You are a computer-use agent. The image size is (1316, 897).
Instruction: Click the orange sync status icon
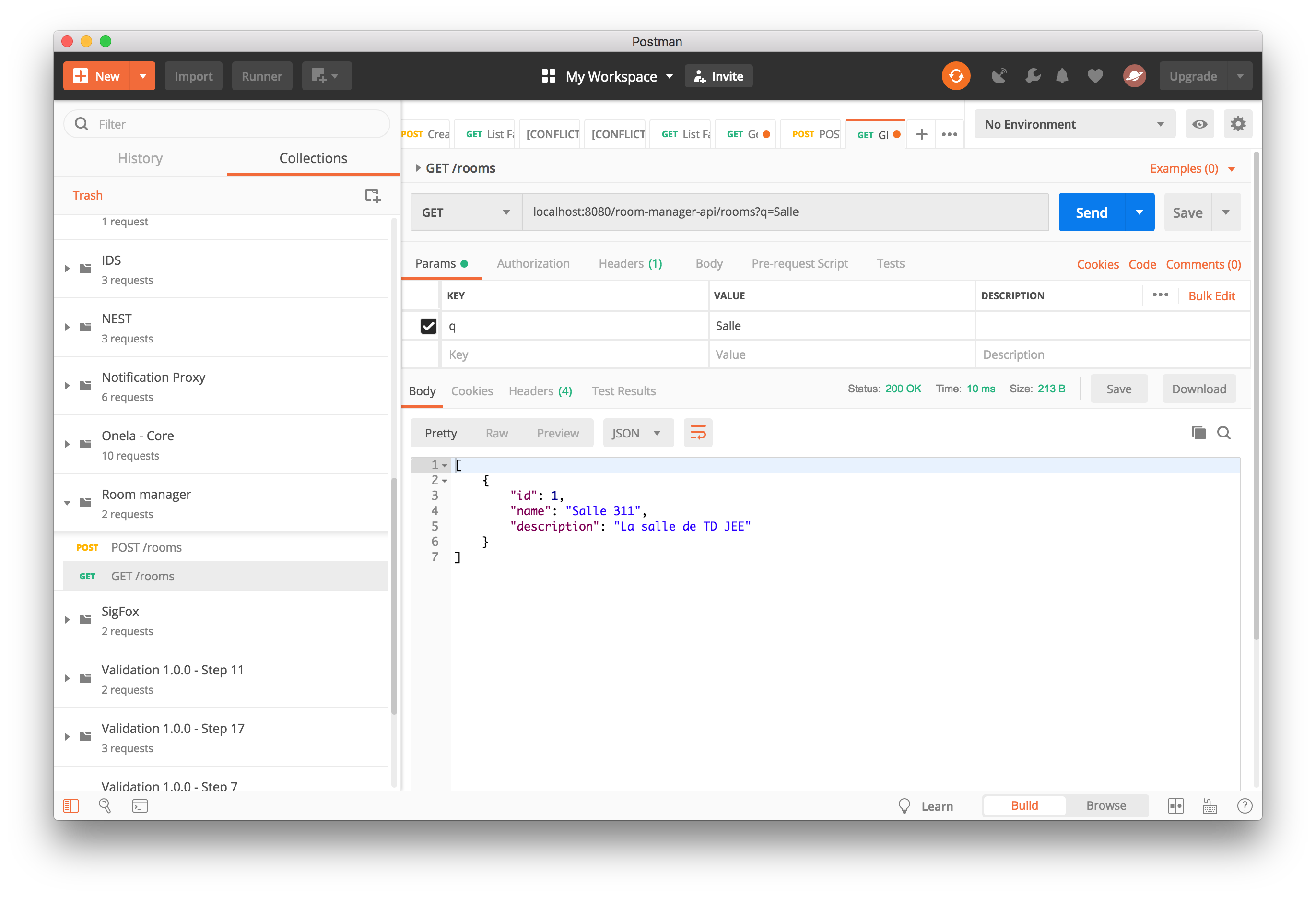click(x=955, y=76)
